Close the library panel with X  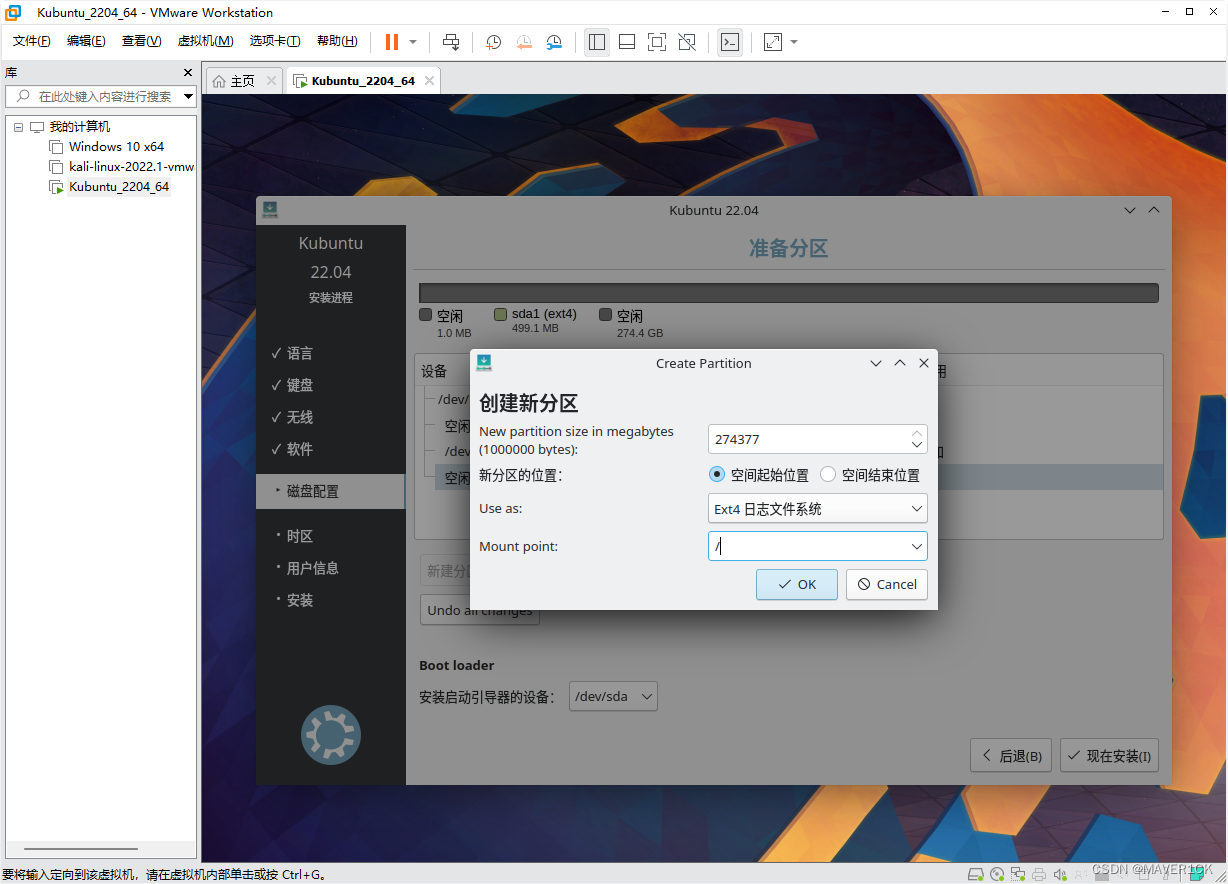tap(188, 73)
